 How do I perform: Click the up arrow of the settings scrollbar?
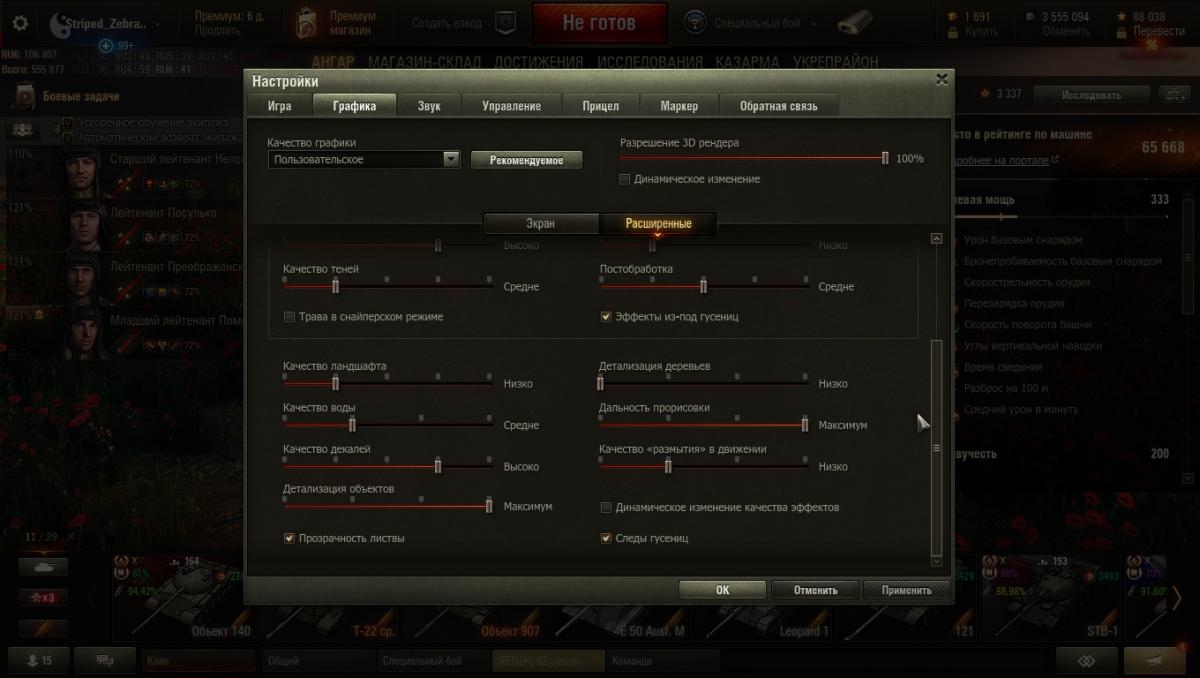tap(936, 239)
